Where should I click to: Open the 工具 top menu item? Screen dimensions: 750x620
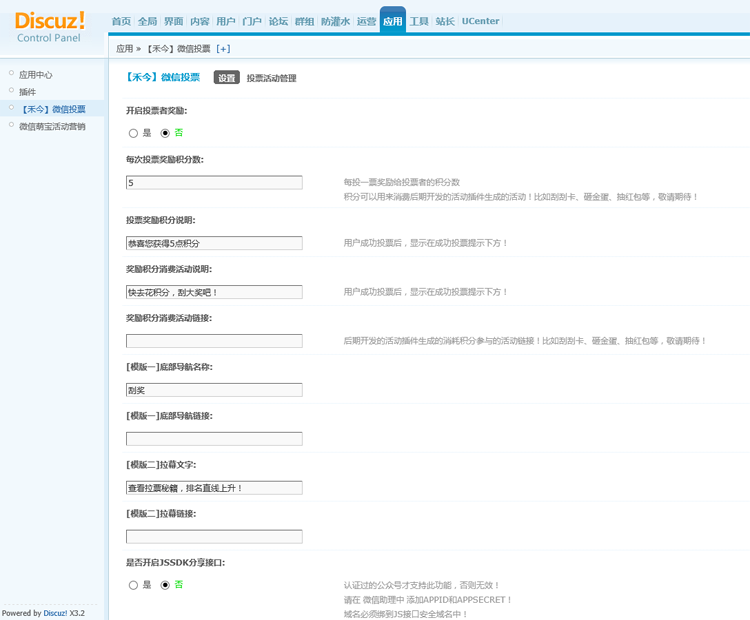419,21
